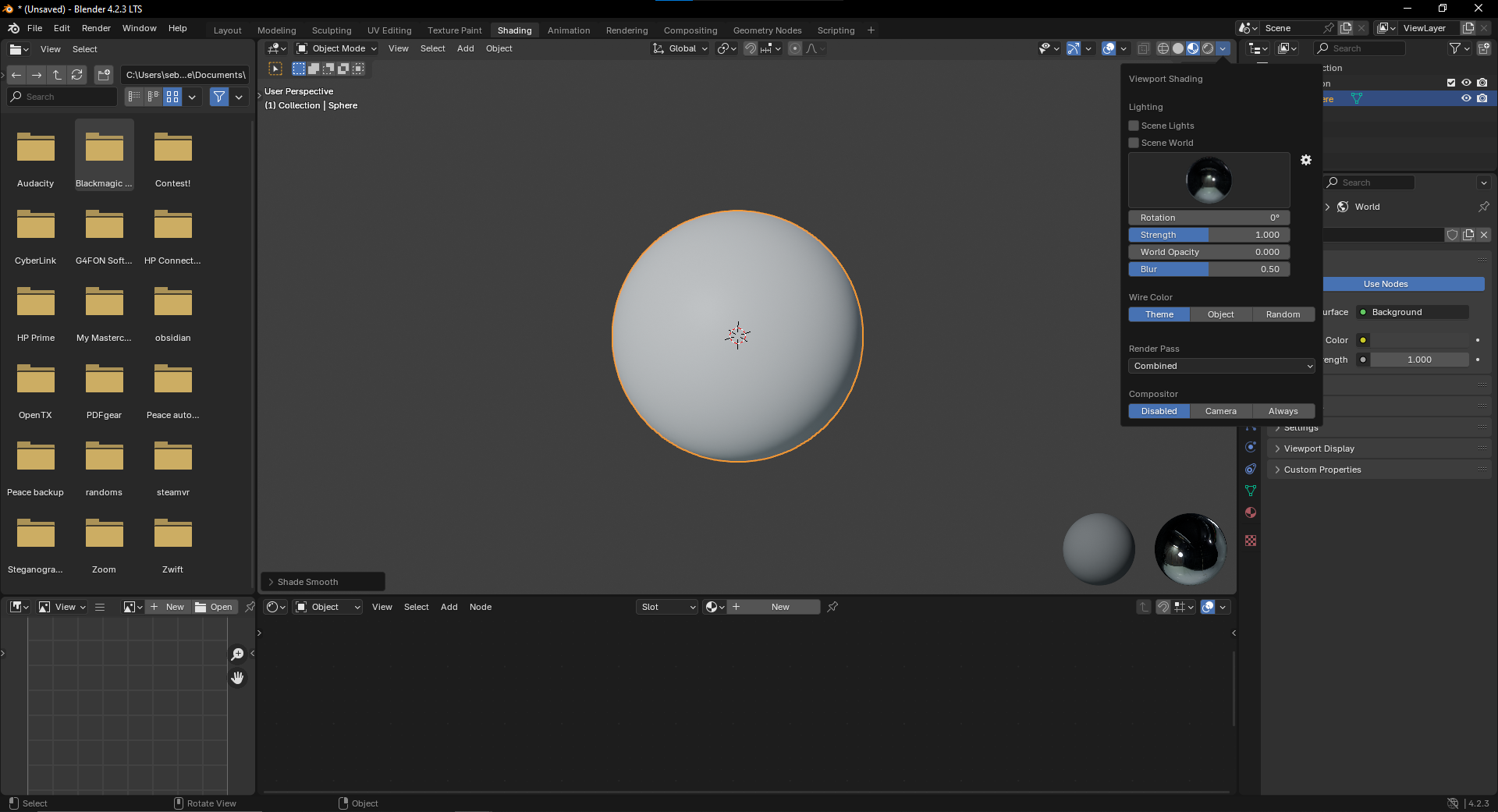Screen dimensions: 1498x812
Task: Switch to the Animation workspace tab
Action: pyautogui.click(x=569, y=30)
